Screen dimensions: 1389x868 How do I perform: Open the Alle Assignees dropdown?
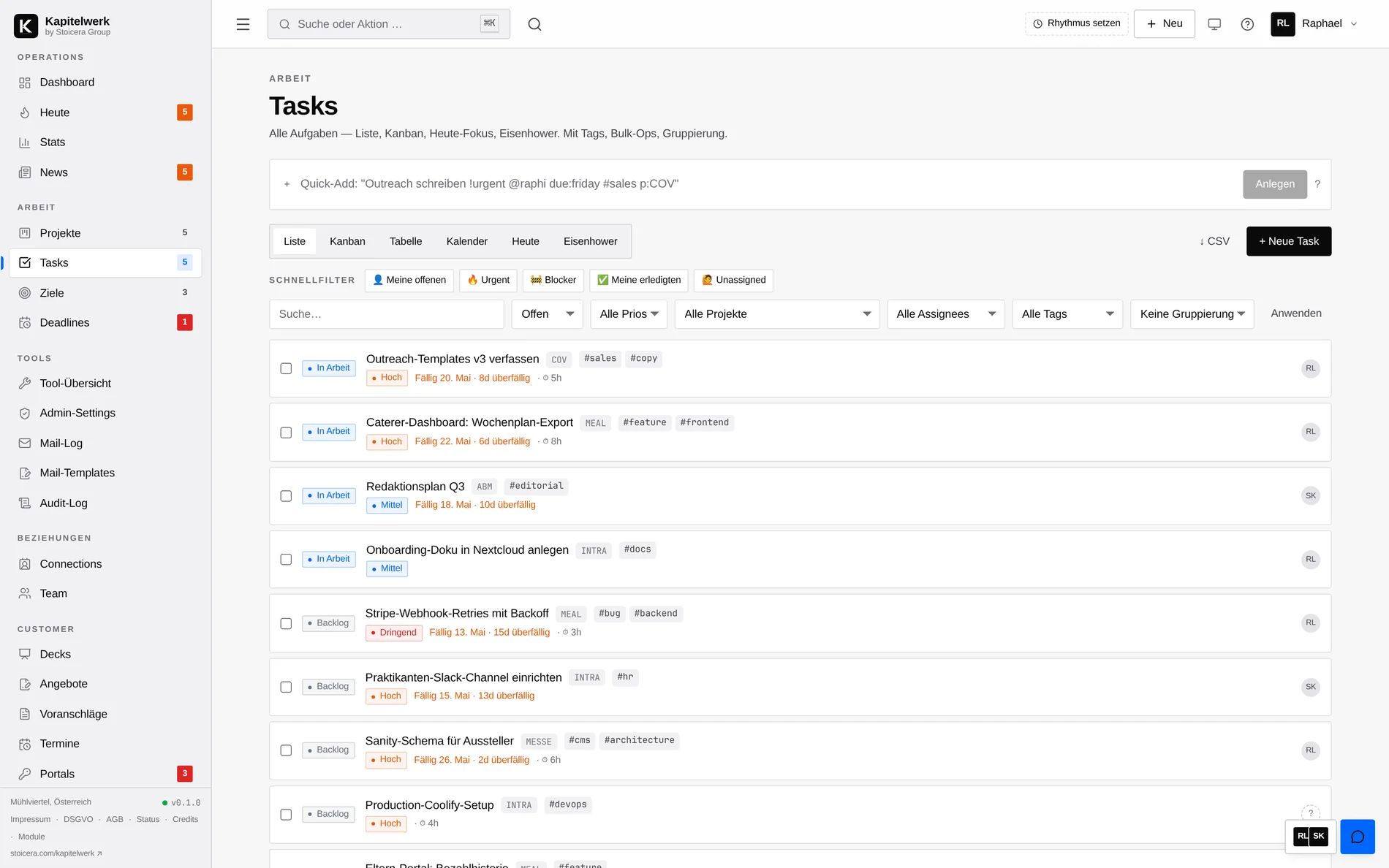(x=946, y=314)
